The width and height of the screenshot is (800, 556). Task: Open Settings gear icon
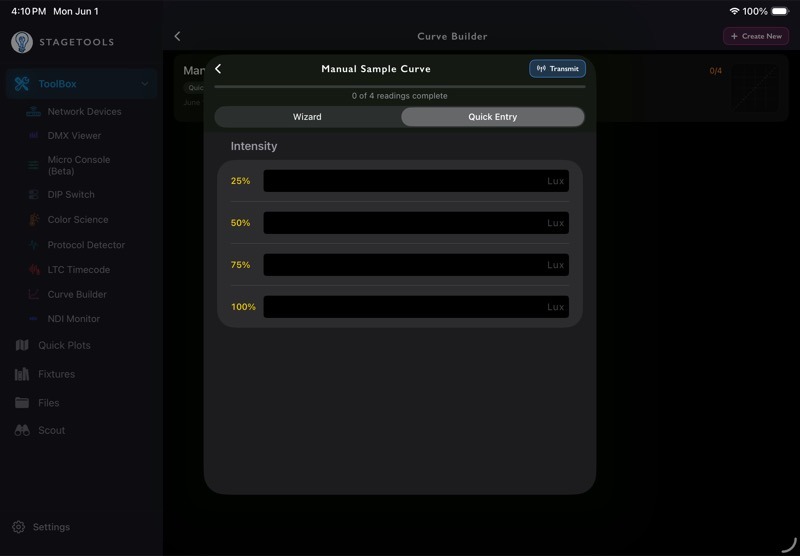18,527
